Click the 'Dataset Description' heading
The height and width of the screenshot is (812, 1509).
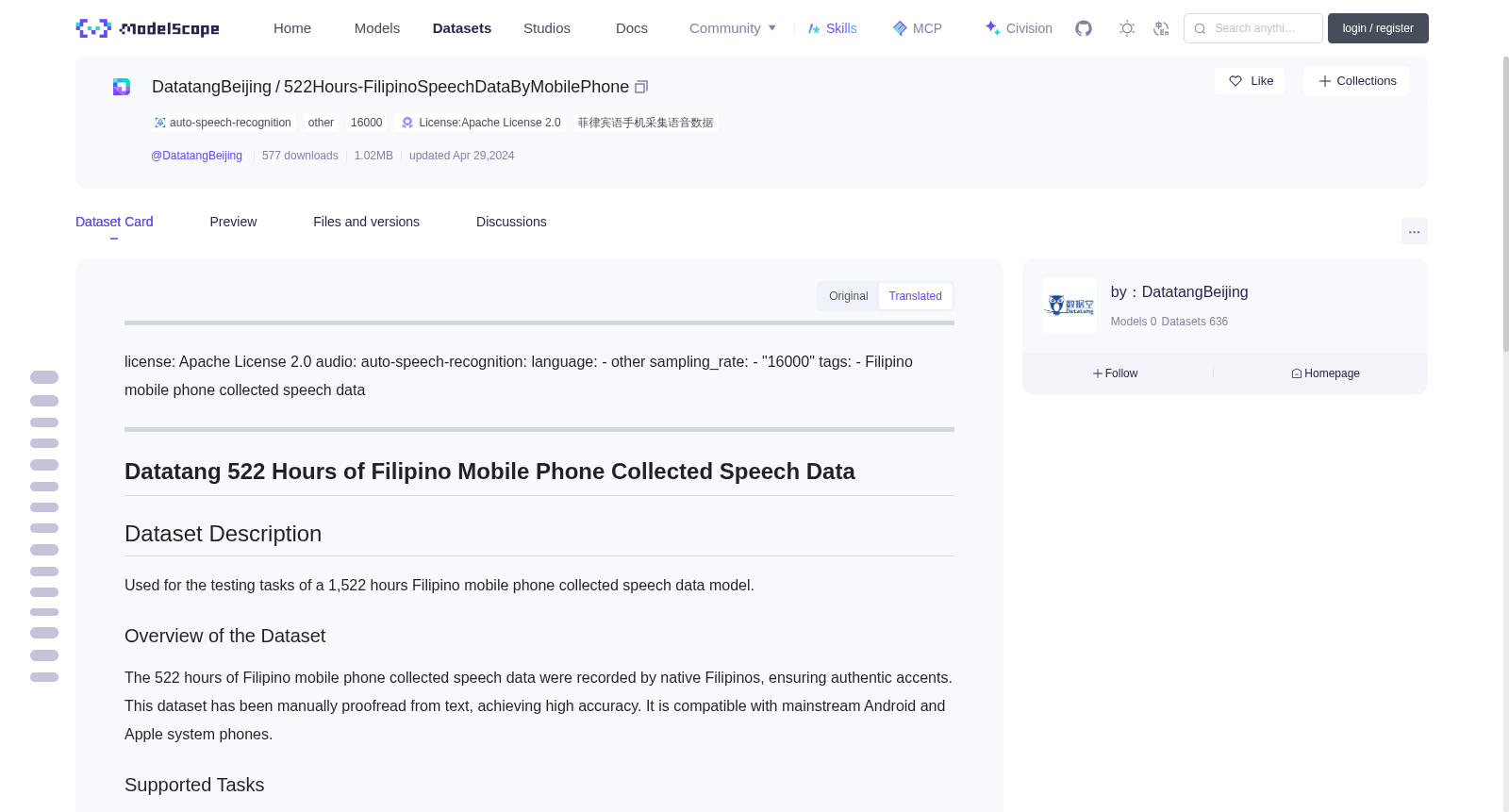pos(223,534)
